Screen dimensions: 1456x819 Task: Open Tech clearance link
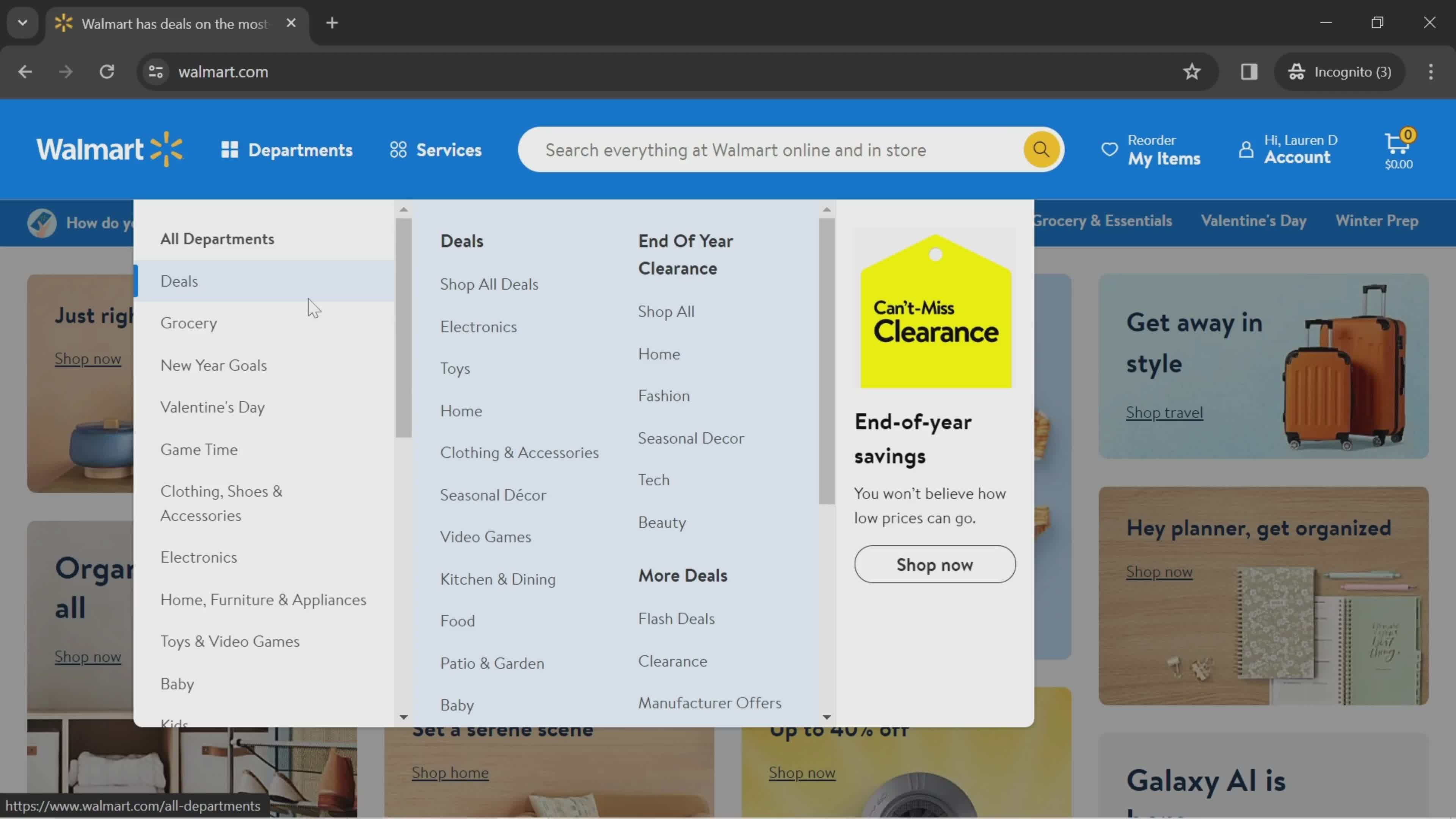(654, 480)
